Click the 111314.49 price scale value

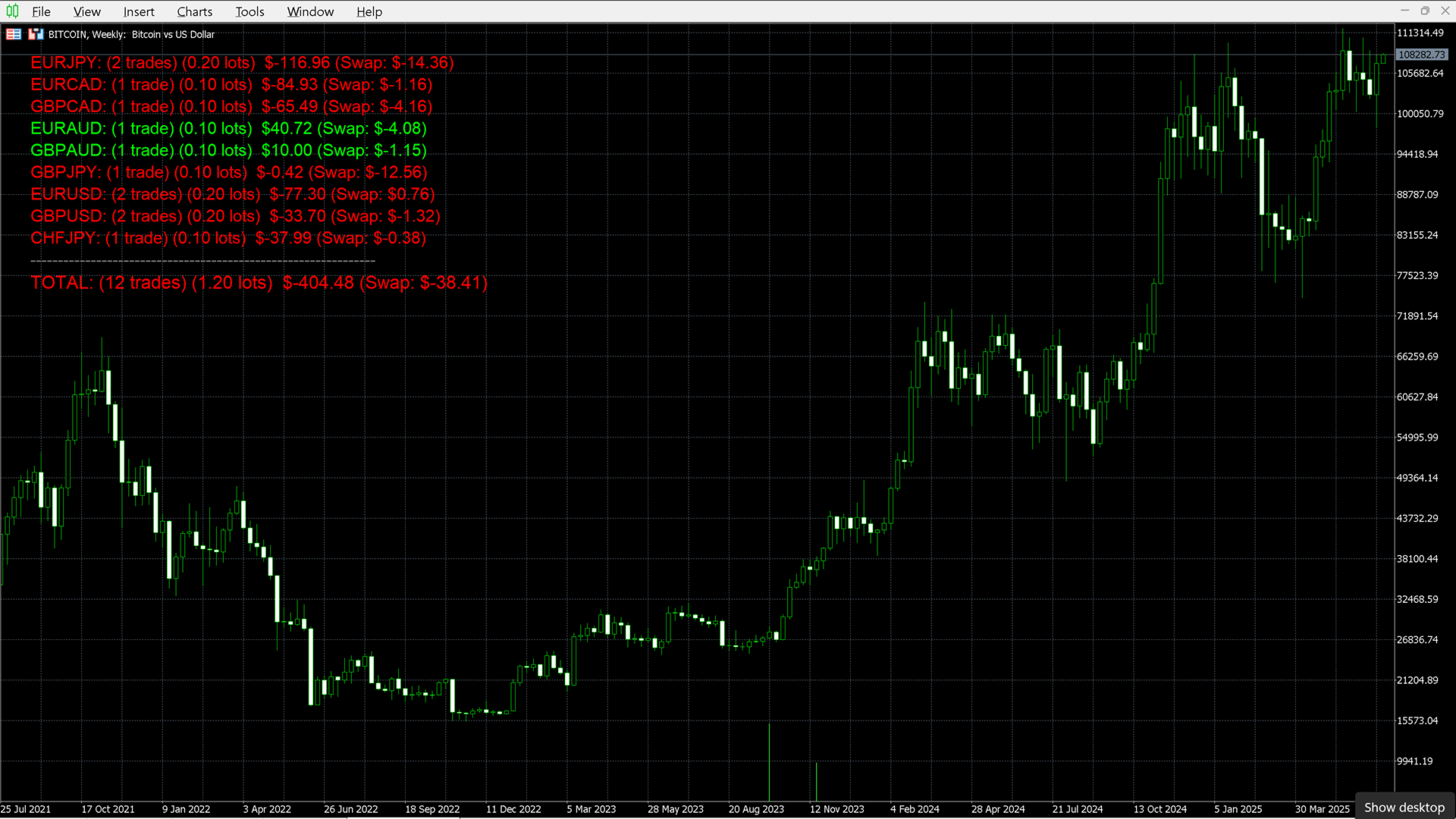tap(1419, 33)
